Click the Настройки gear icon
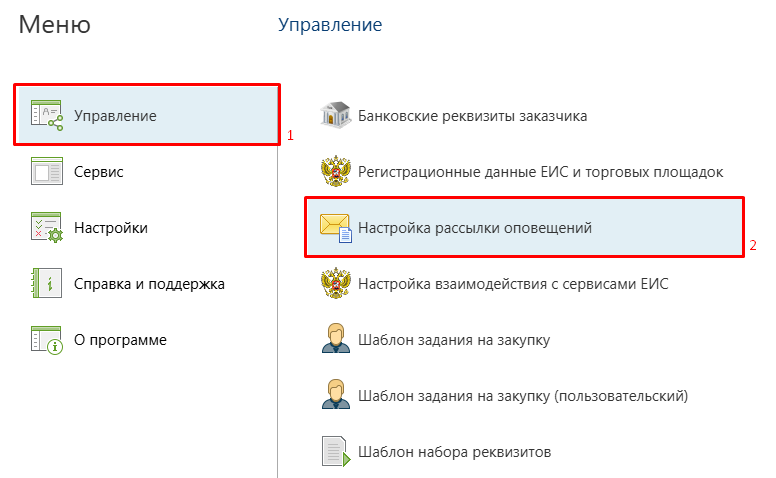The height and width of the screenshot is (478, 776). click(47, 228)
